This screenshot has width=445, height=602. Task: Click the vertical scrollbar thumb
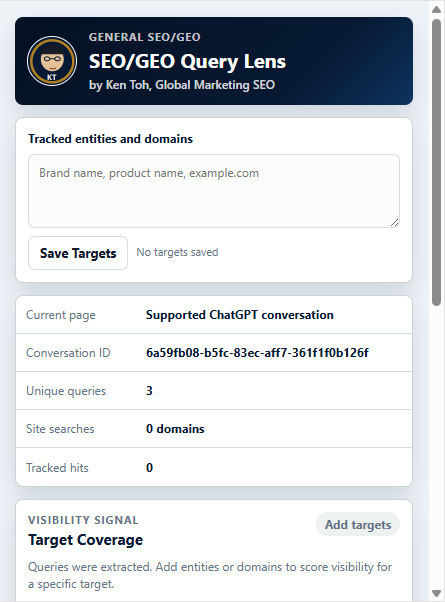click(x=436, y=162)
